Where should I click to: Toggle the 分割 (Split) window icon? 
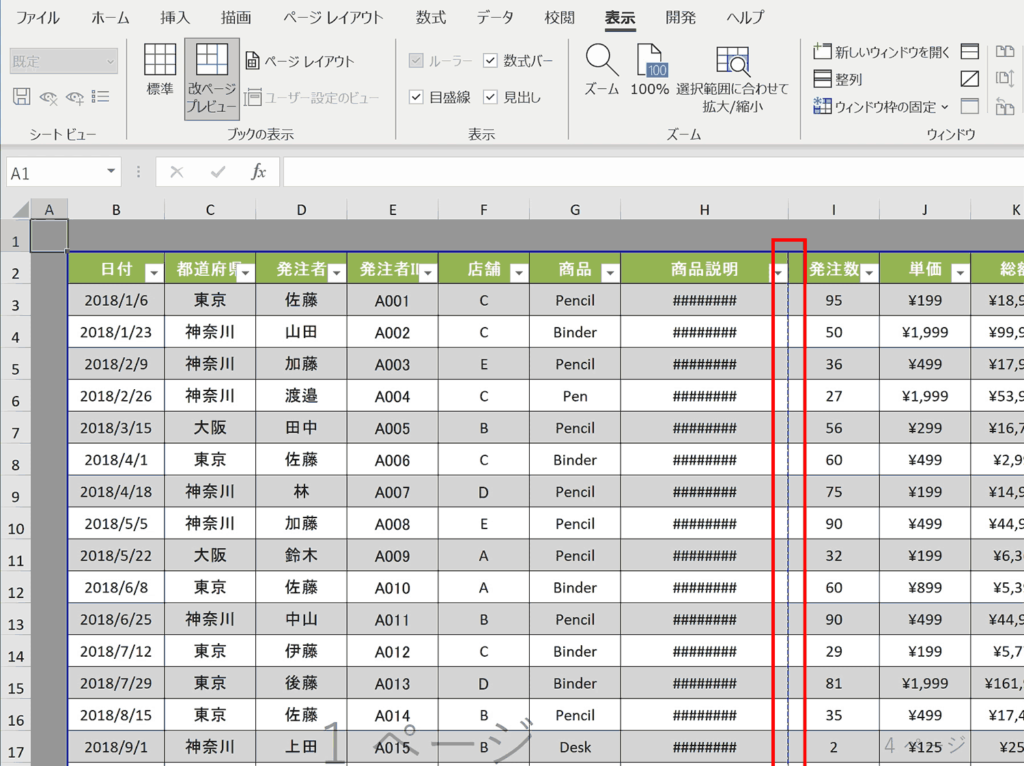(x=970, y=50)
